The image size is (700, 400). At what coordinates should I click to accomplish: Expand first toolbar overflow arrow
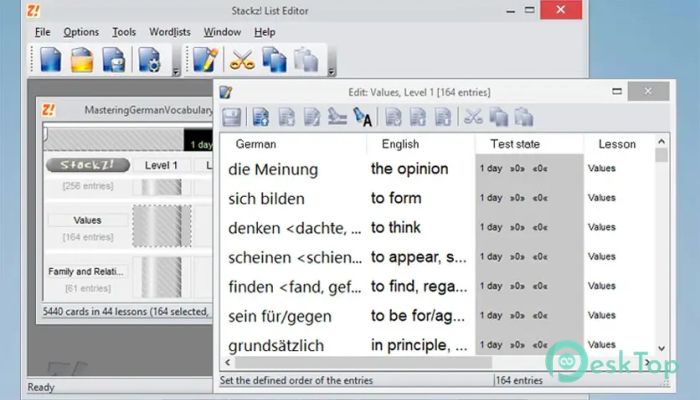(176, 71)
